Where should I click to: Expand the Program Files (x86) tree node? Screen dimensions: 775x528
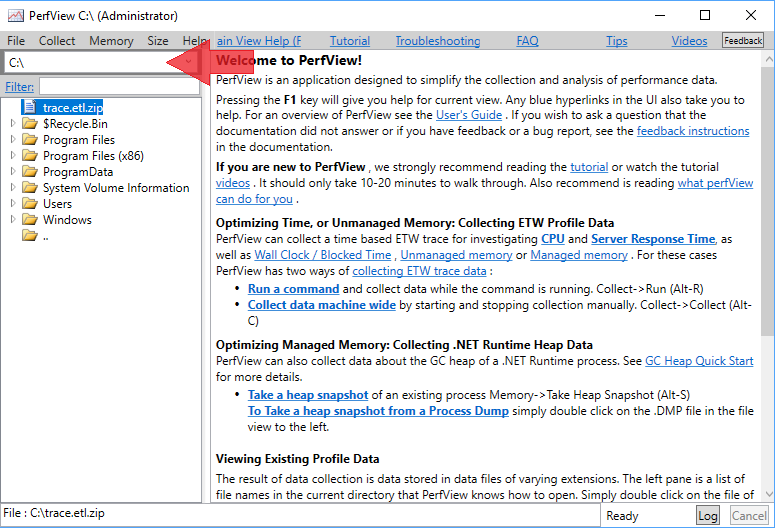(x=13, y=155)
